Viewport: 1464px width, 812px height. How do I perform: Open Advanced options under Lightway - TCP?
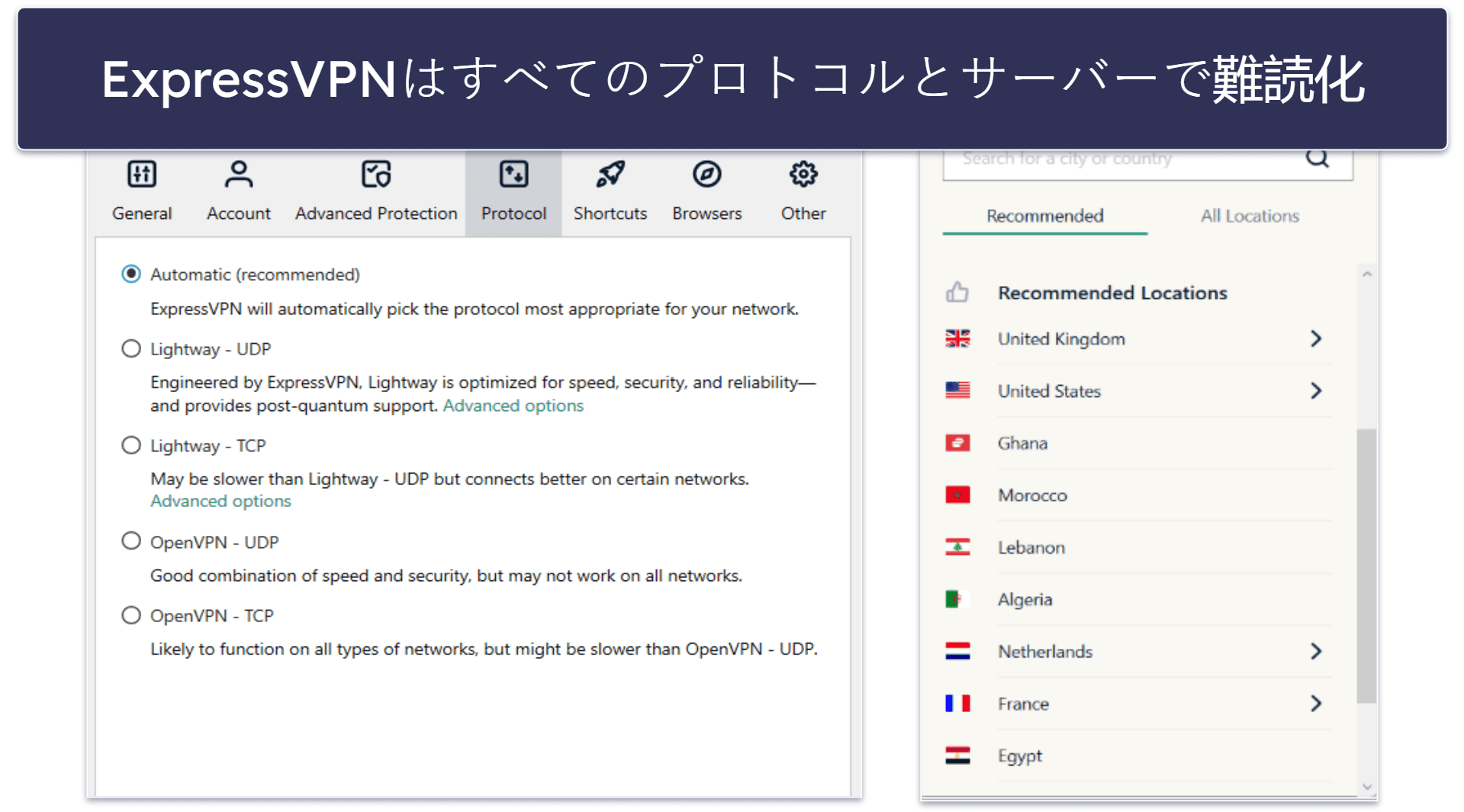(x=220, y=501)
